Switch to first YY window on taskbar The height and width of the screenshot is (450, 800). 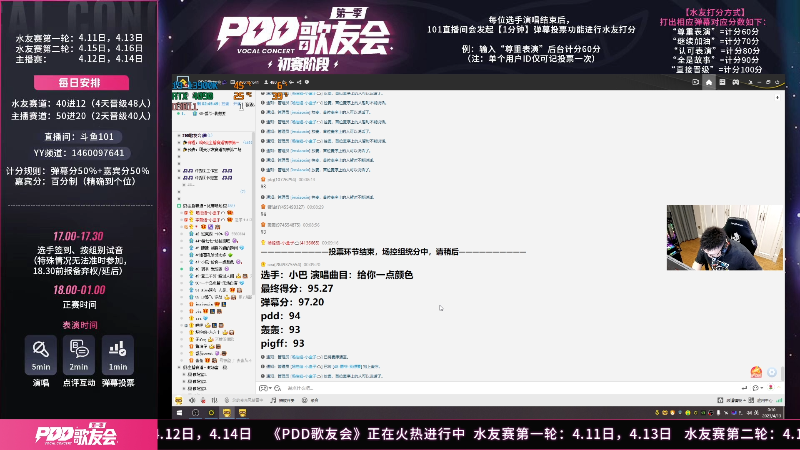(x=227, y=413)
